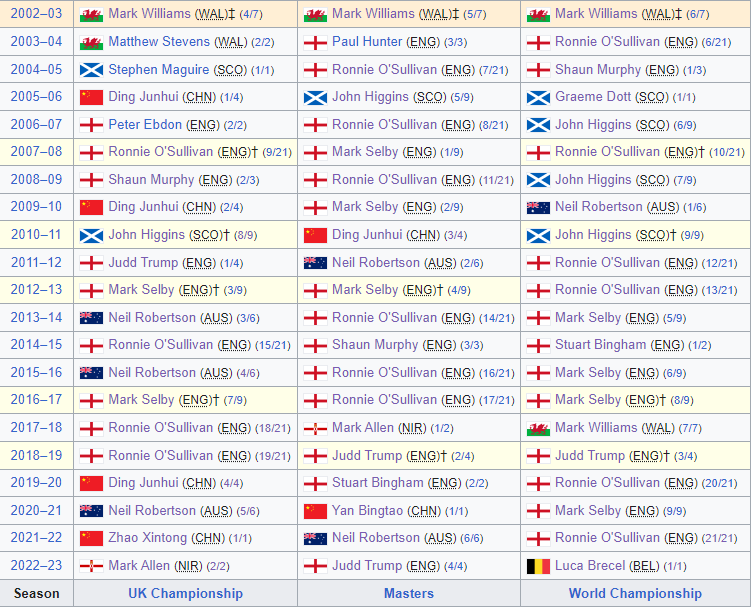This screenshot has height=607, width=751.
Task: Open the 2002–03 season link
Action: tap(36, 14)
